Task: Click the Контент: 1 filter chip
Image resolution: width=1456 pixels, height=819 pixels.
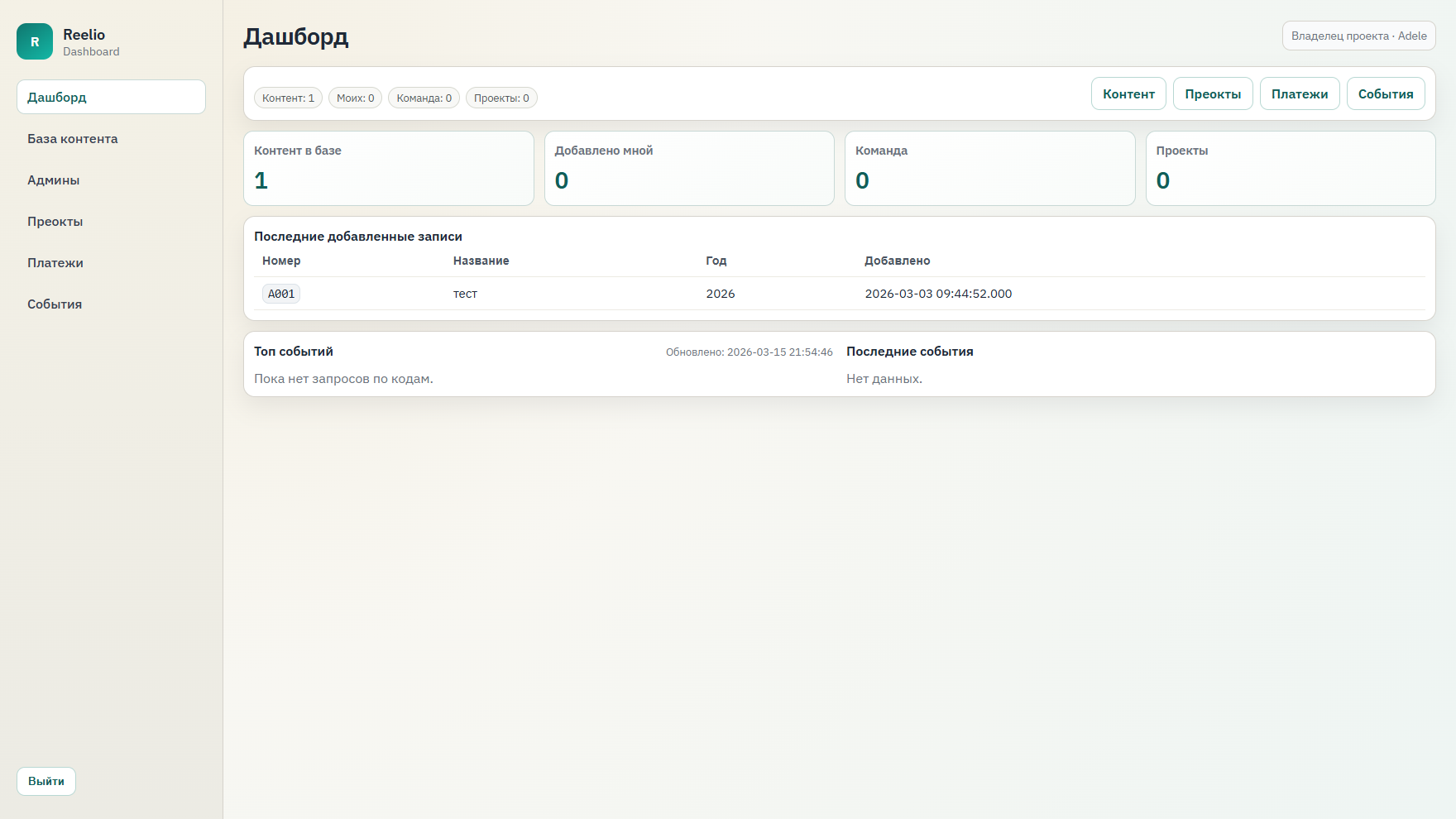Action: pyautogui.click(x=287, y=98)
